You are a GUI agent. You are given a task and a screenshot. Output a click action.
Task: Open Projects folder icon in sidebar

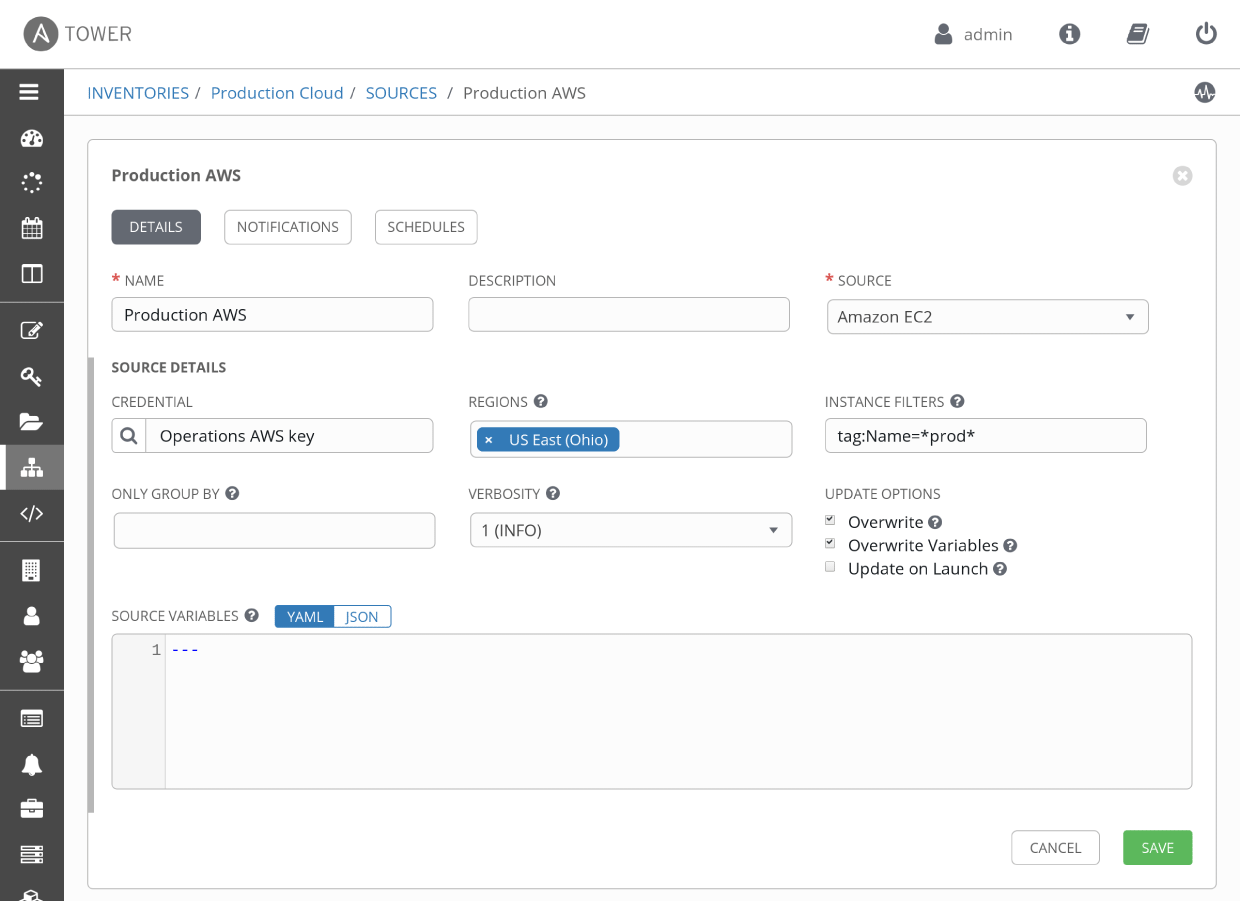click(x=32, y=421)
